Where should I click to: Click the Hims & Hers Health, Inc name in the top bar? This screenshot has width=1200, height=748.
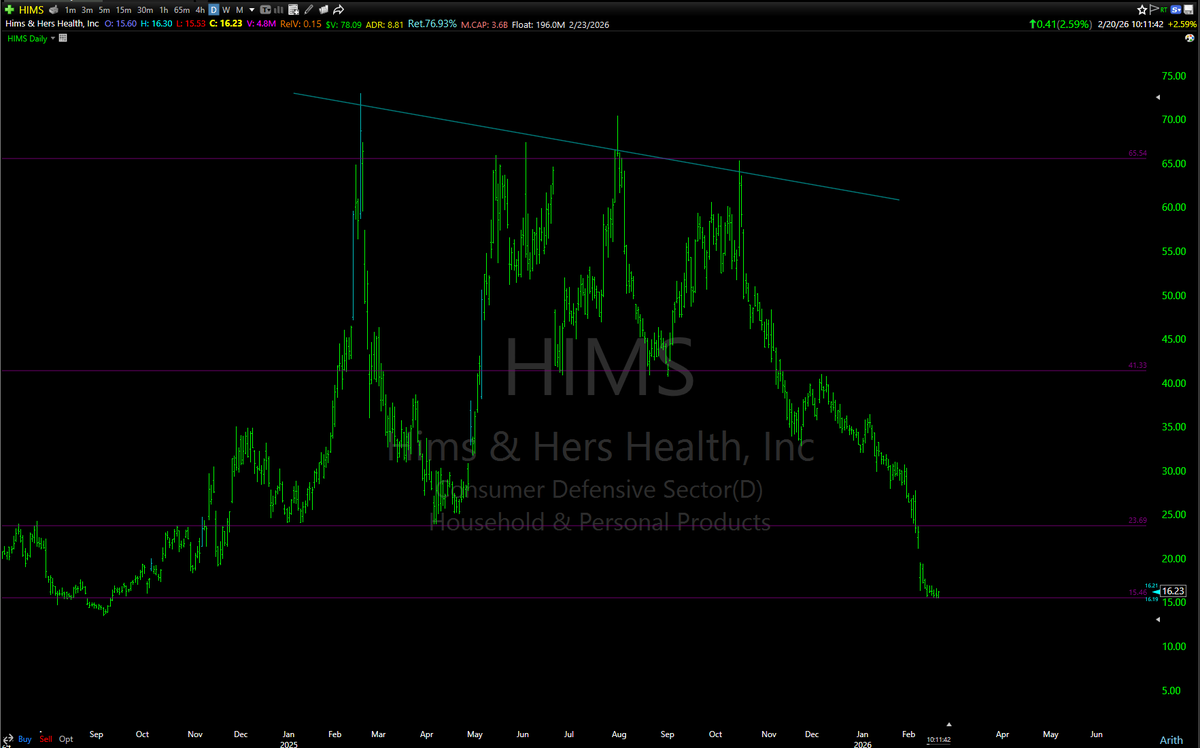point(52,24)
